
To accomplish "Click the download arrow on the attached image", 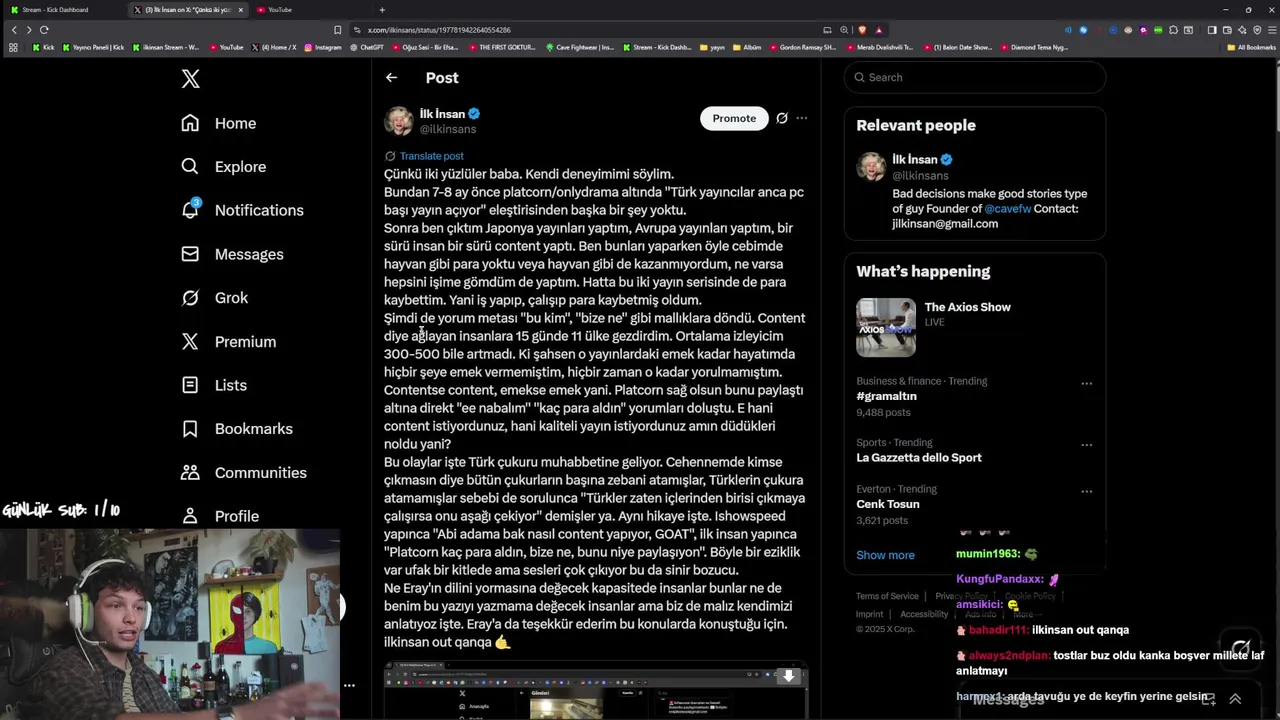I will click(789, 676).
